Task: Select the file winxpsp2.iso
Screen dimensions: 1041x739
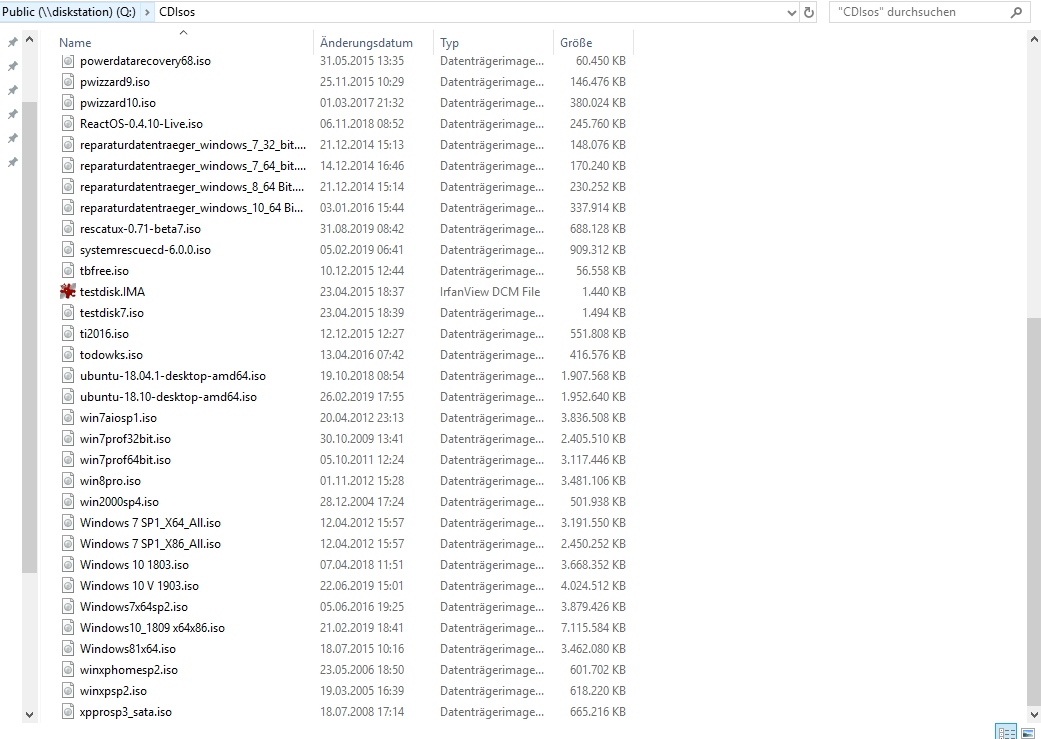Action: tap(113, 691)
